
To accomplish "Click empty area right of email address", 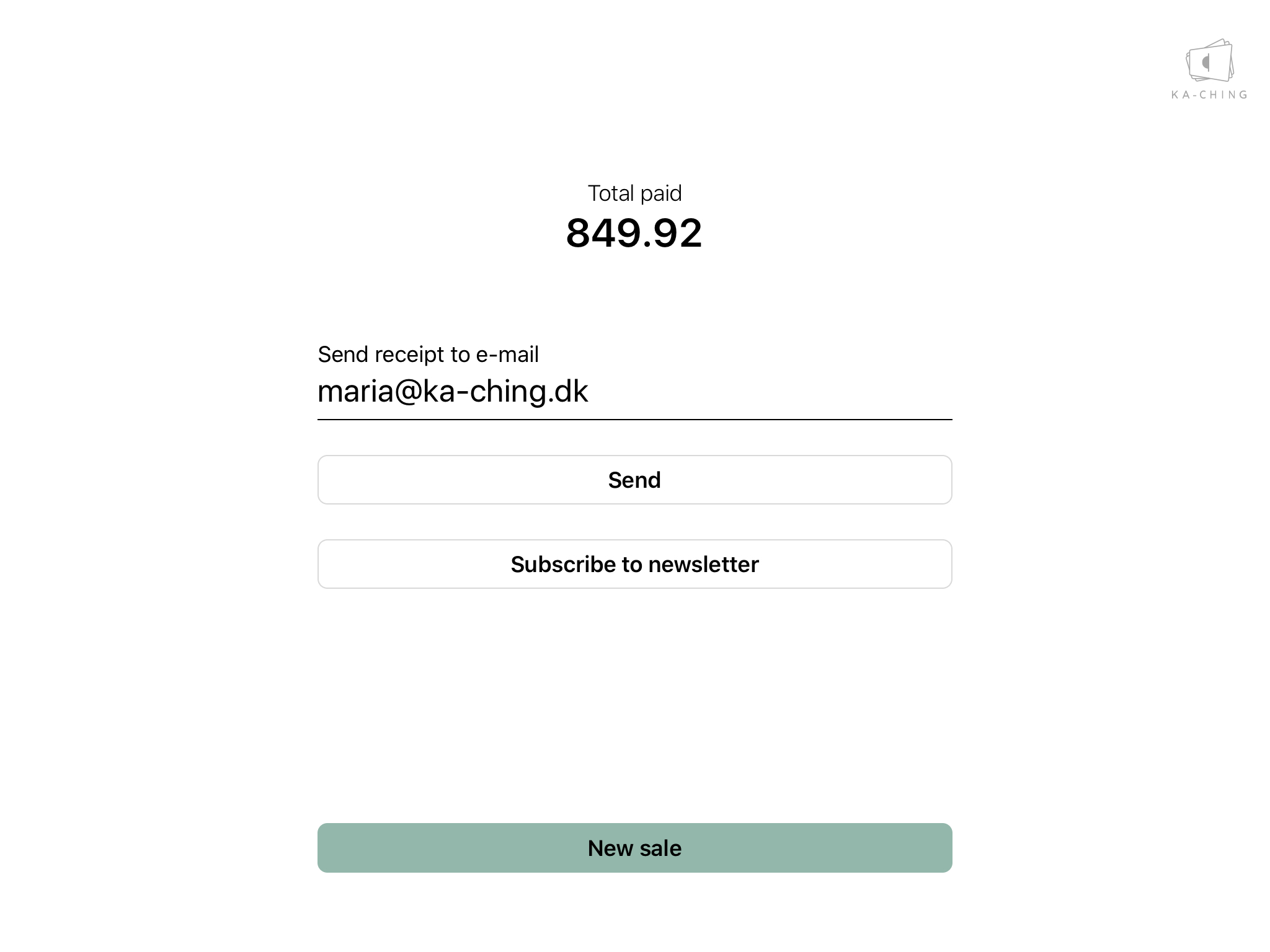I will (x=775, y=392).
